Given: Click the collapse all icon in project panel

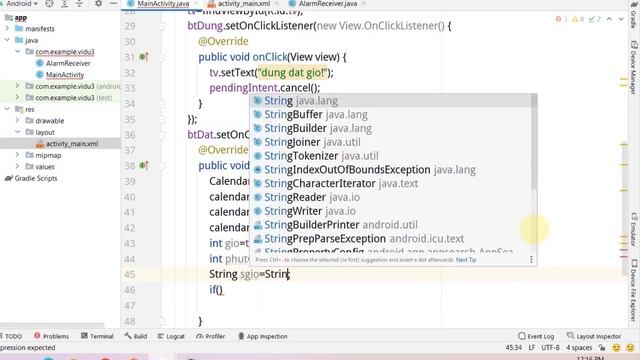Looking at the screenshot, I should [x=80, y=4].
